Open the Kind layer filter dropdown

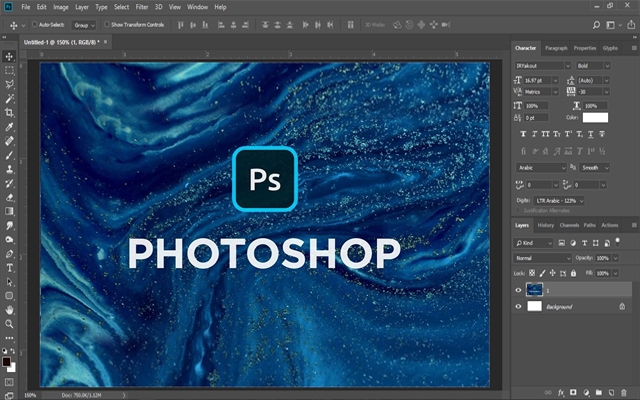pyautogui.click(x=533, y=243)
